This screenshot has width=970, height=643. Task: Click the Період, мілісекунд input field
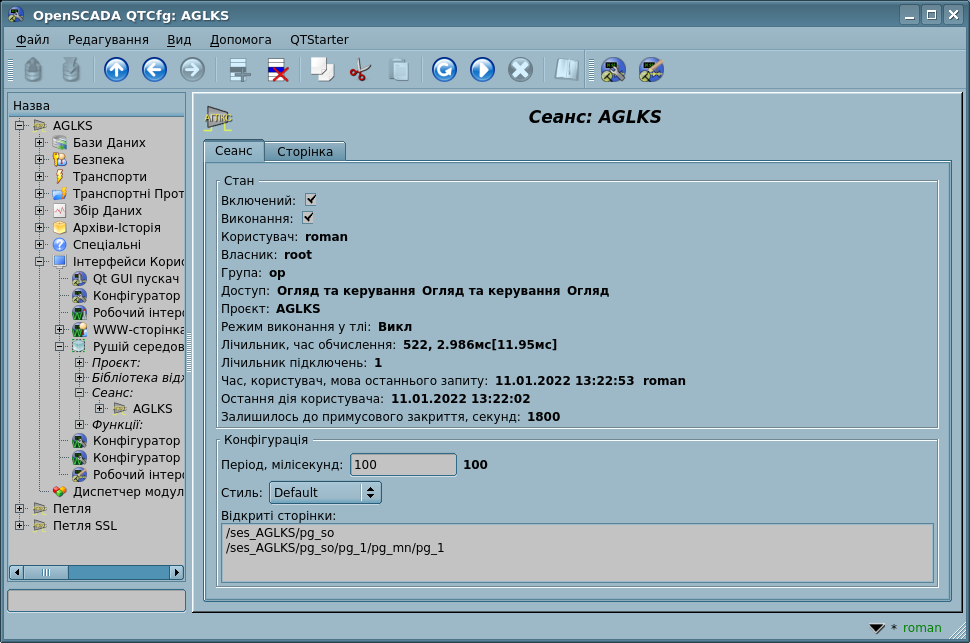403,465
